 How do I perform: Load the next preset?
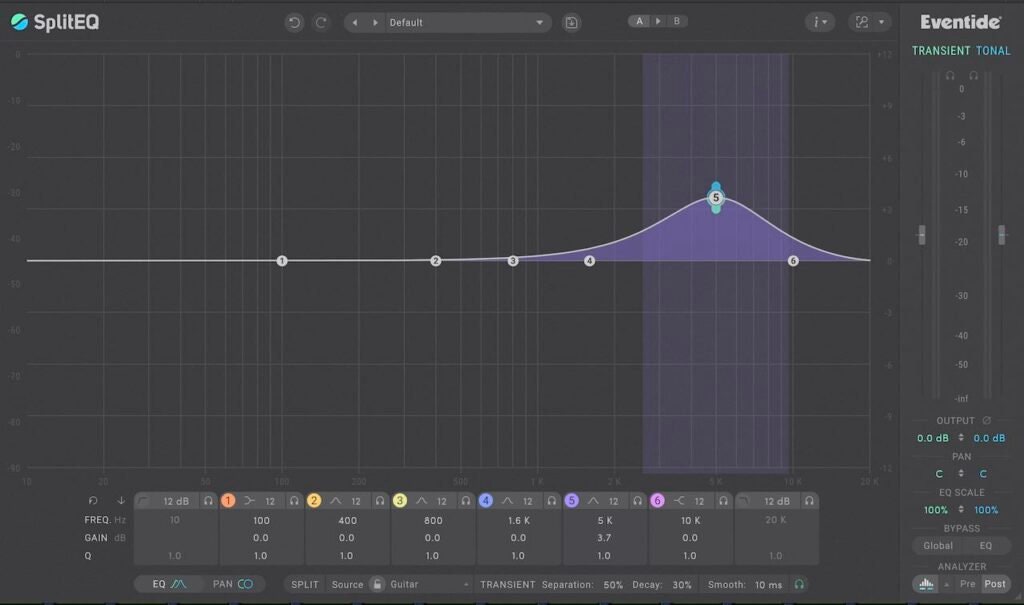375,22
